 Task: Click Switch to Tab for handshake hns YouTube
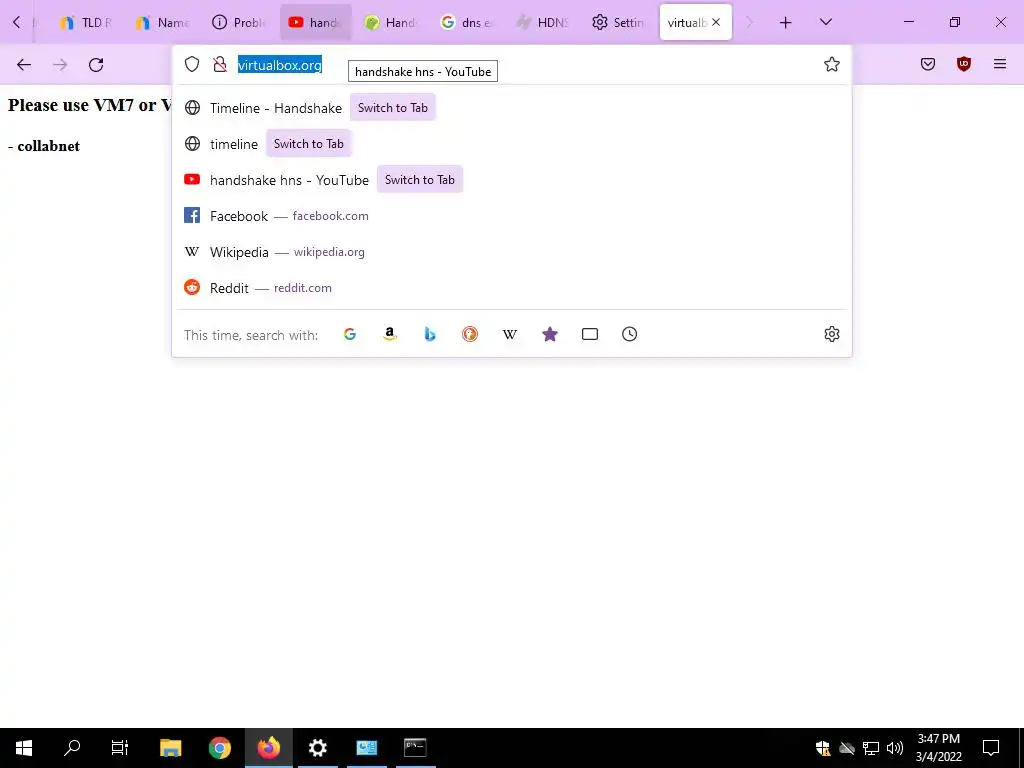(x=419, y=180)
